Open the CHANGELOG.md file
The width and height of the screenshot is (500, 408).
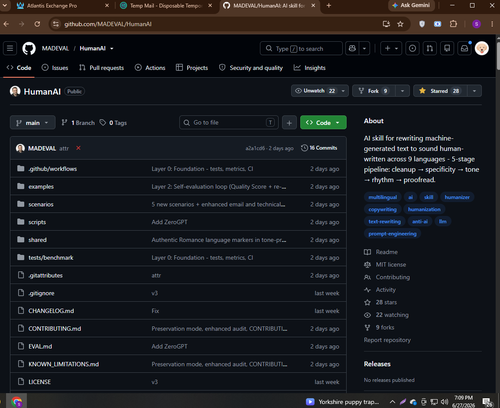coord(51,311)
